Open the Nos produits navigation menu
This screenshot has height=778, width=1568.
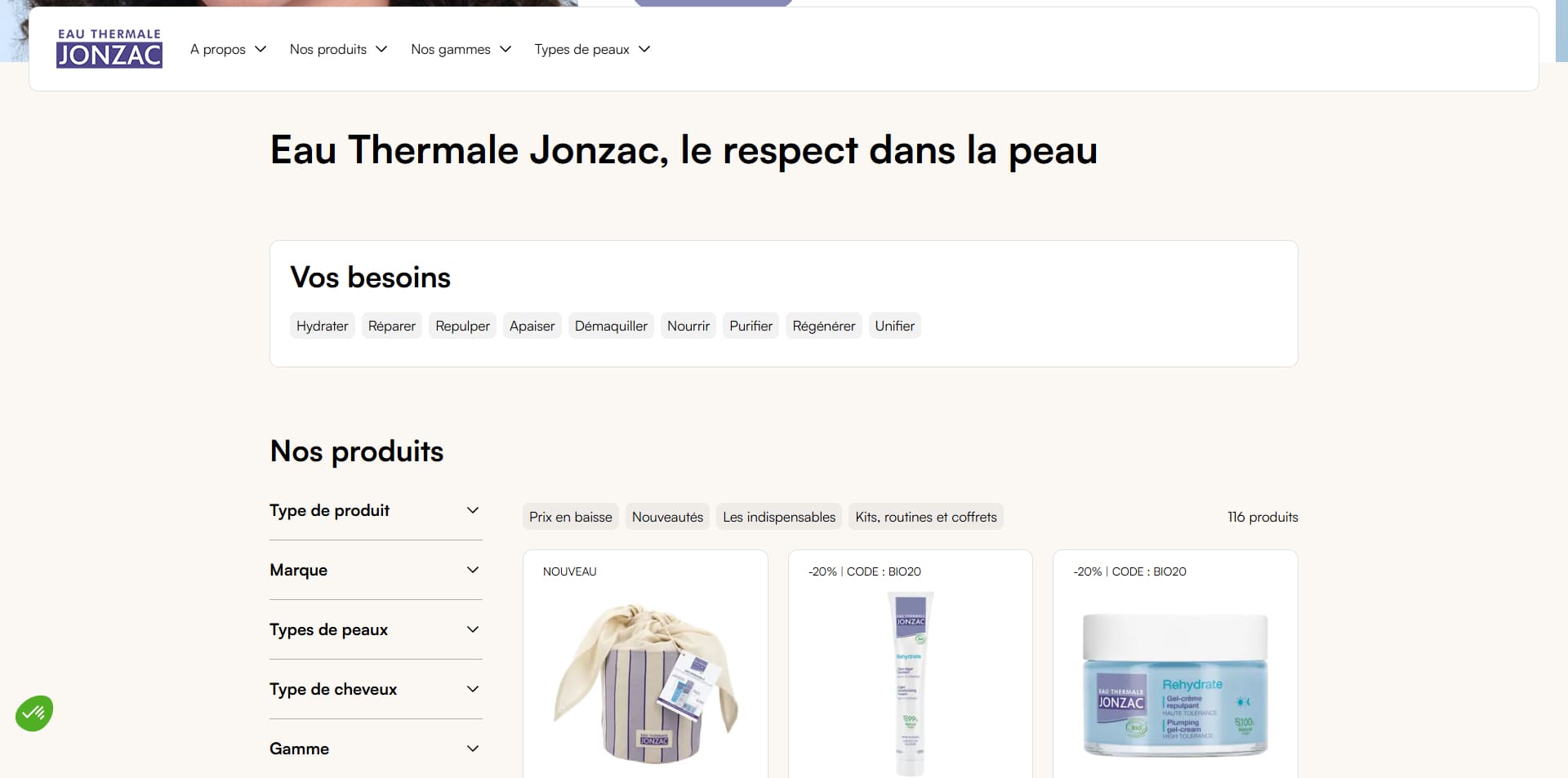[338, 49]
